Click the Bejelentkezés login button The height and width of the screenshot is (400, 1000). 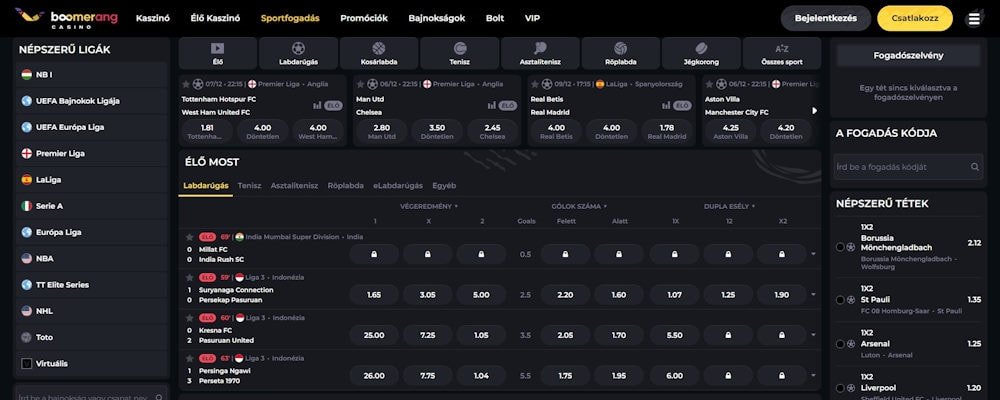[x=826, y=19]
